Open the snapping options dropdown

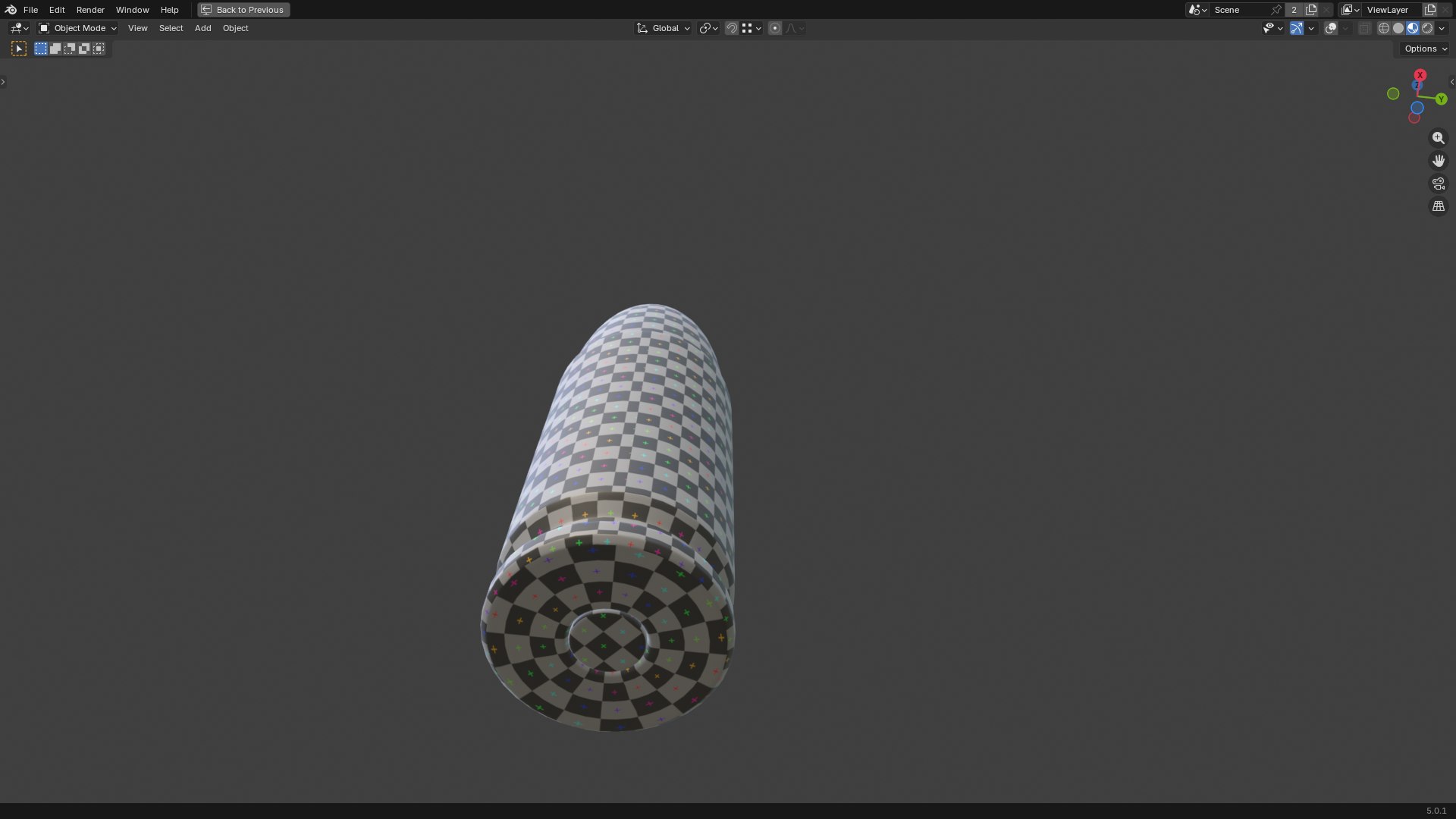(752, 28)
